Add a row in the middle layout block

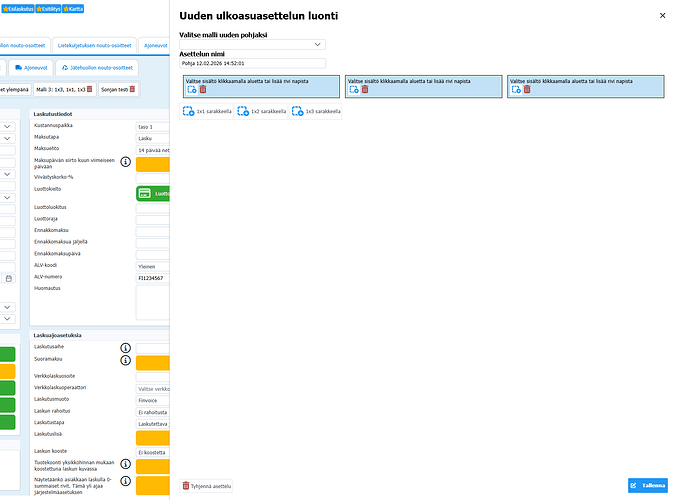click(353, 90)
